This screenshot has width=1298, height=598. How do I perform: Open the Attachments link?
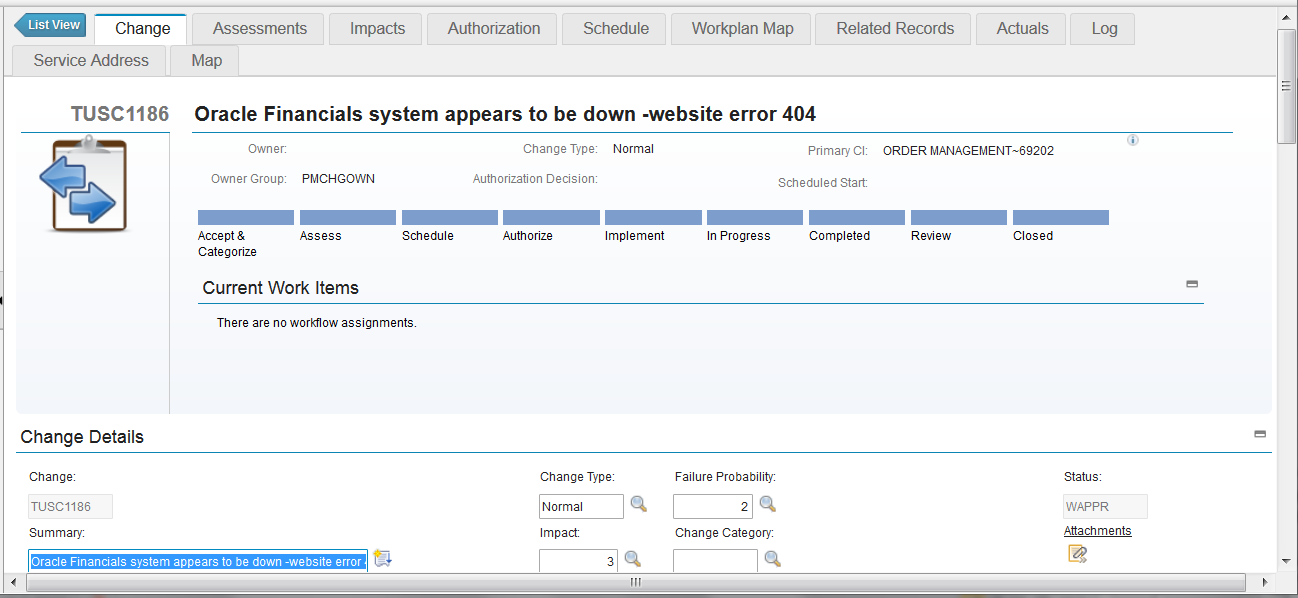1097,531
